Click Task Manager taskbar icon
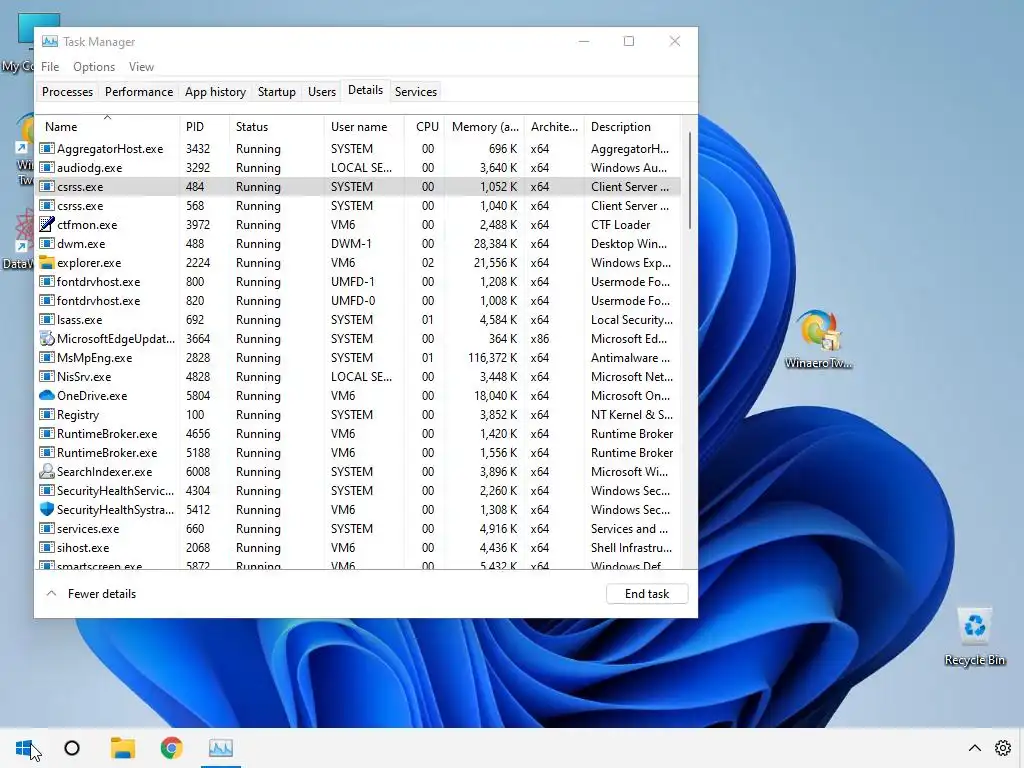1024x768 pixels. click(221, 748)
